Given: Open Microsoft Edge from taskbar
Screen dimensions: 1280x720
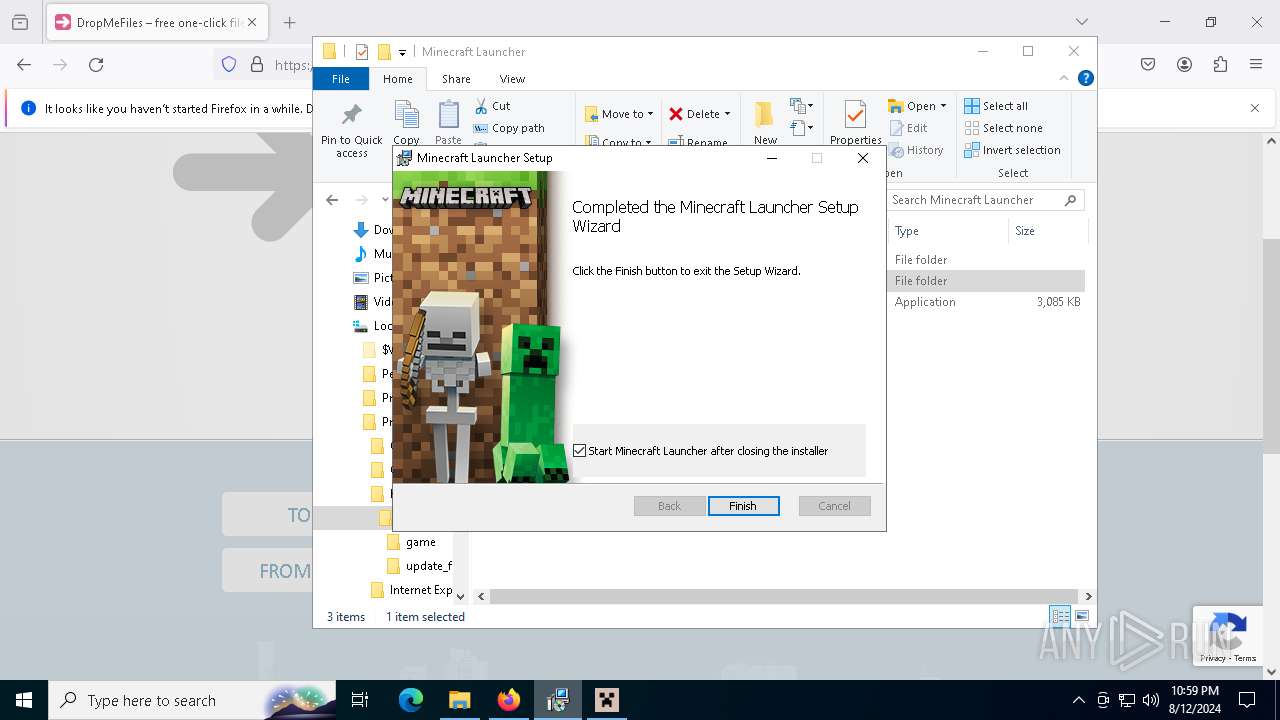Looking at the screenshot, I should tap(411, 700).
